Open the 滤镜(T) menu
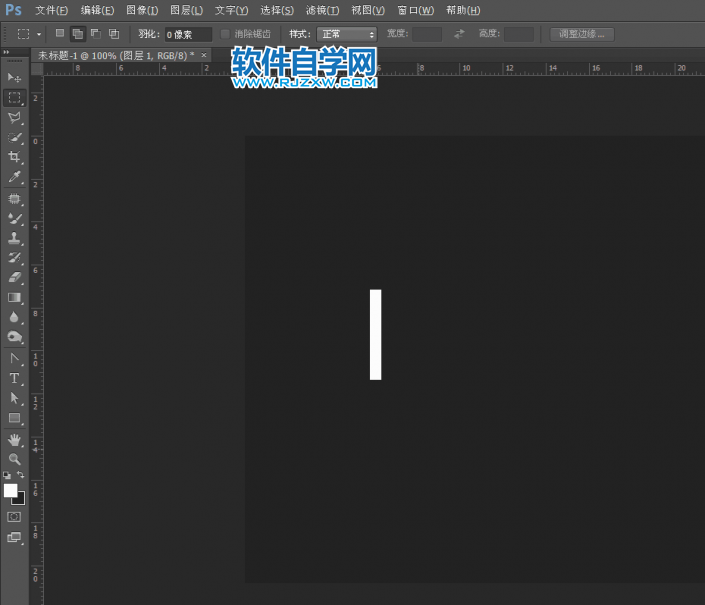Viewport: 705px width, 605px height. click(x=322, y=10)
